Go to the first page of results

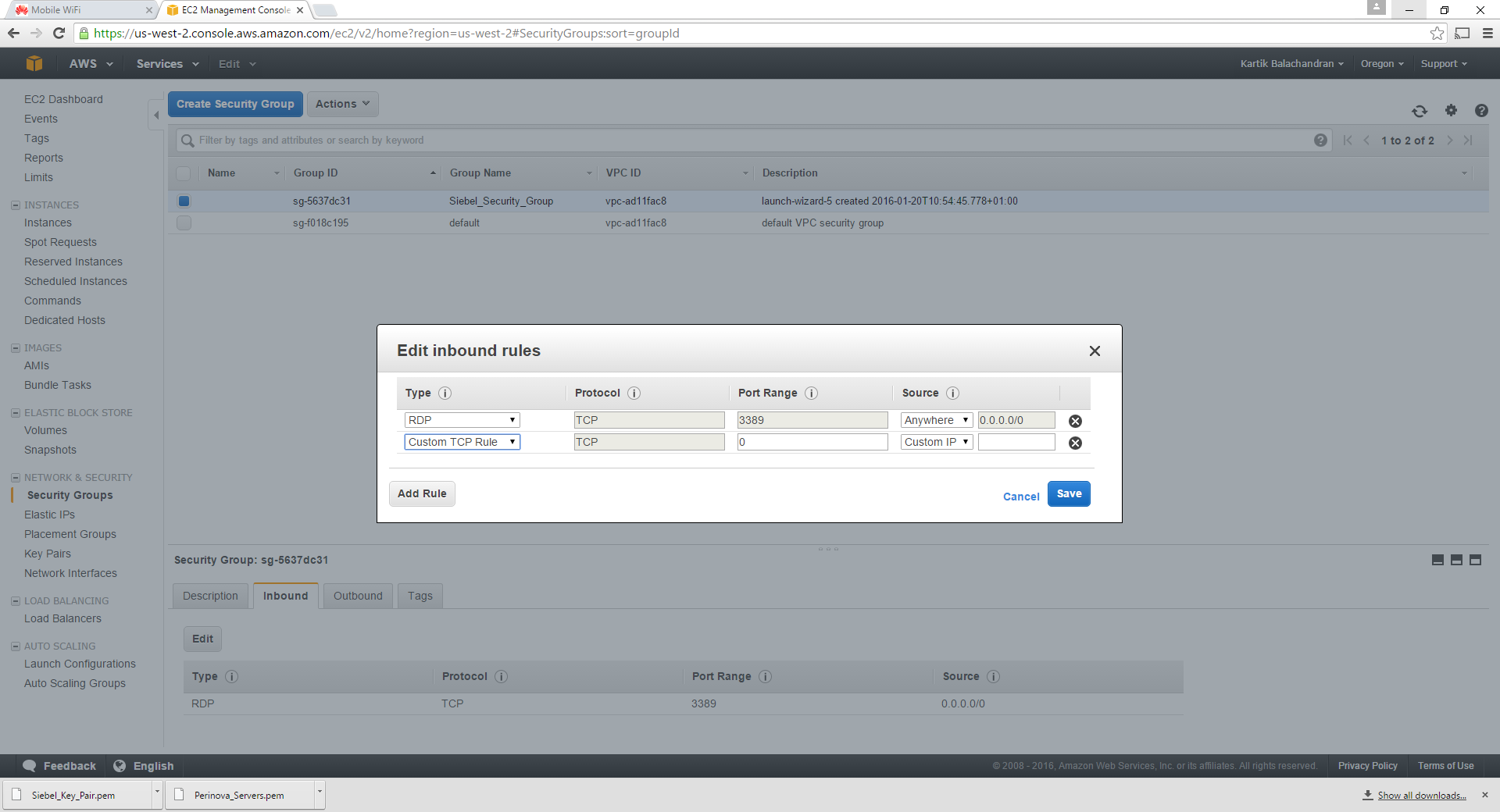click(1348, 141)
